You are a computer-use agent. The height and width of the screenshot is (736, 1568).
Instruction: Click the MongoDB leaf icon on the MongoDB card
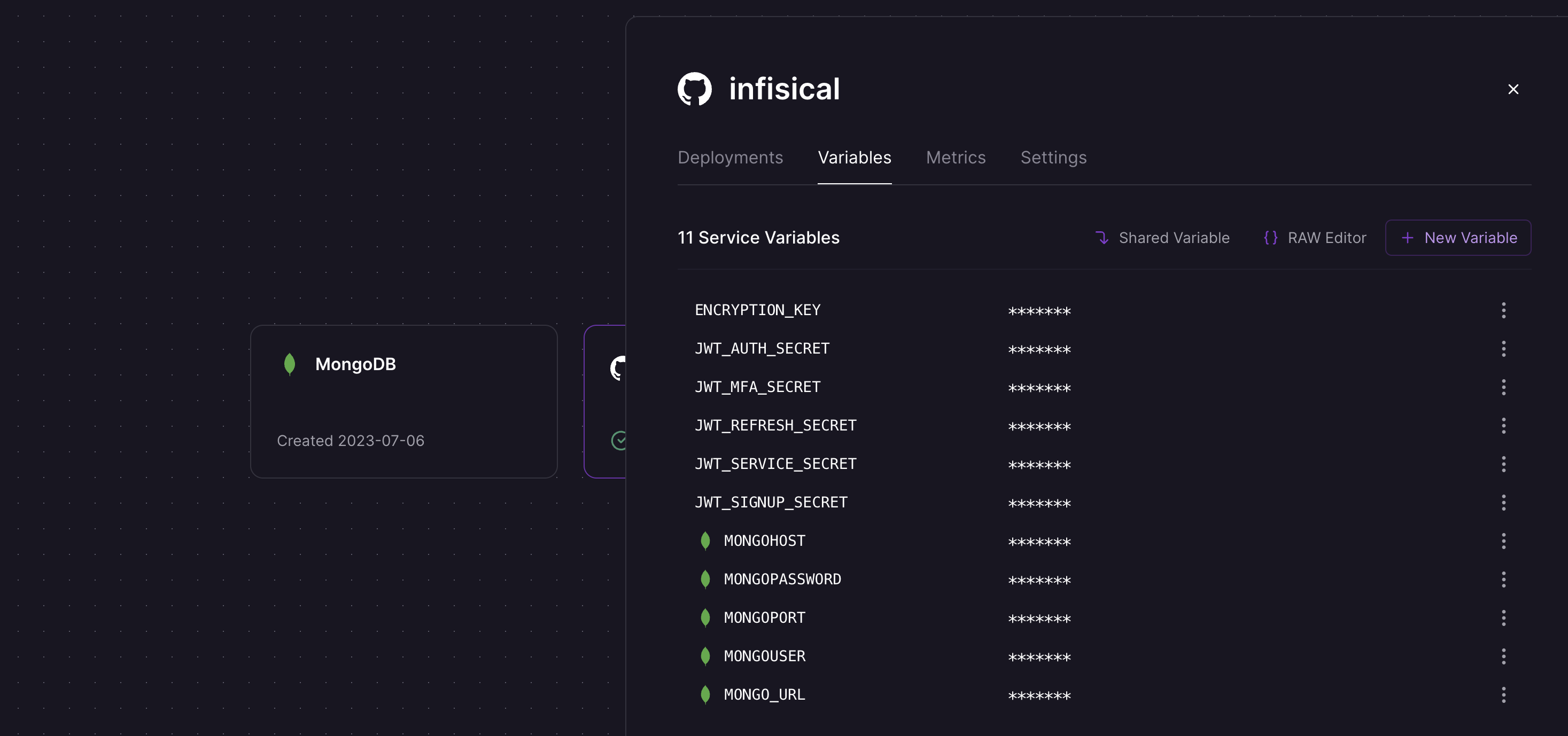290,364
